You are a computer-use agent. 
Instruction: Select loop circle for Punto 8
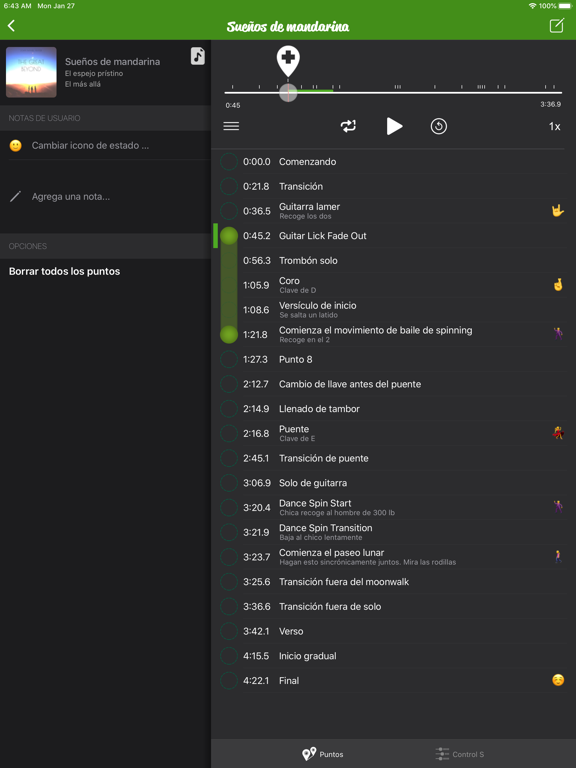(x=229, y=359)
